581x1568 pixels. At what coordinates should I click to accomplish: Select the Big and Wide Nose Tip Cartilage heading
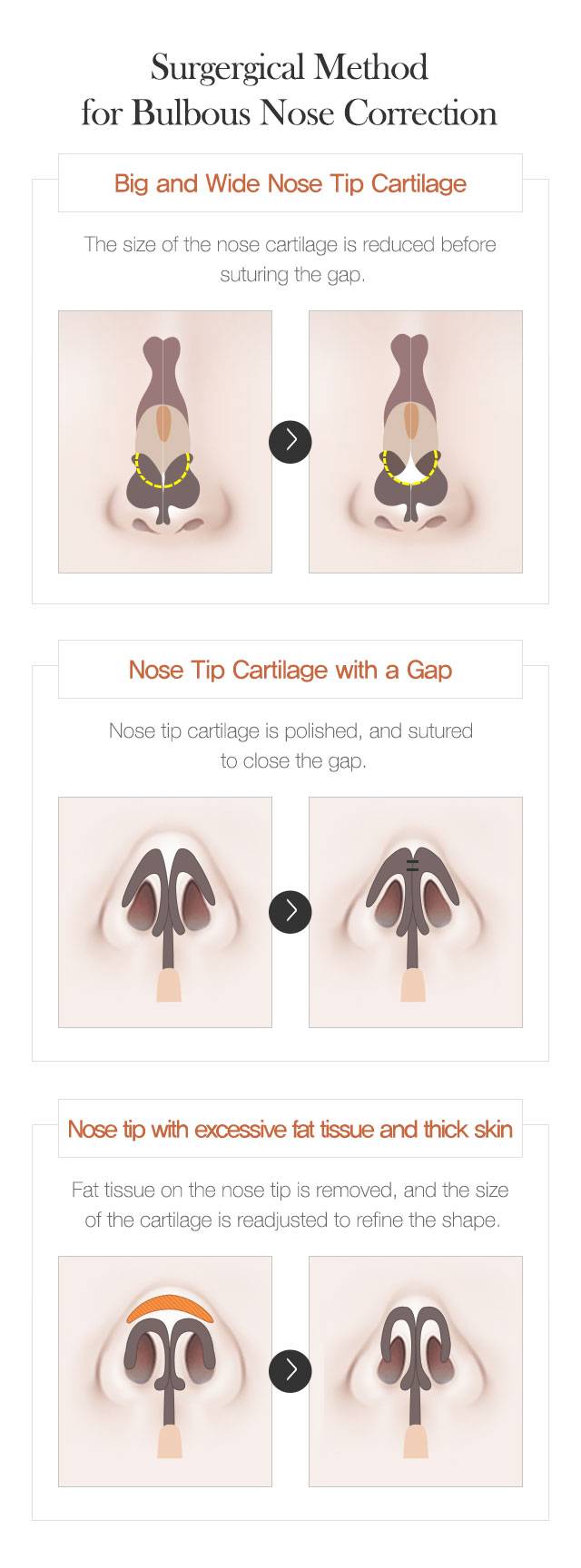click(290, 183)
